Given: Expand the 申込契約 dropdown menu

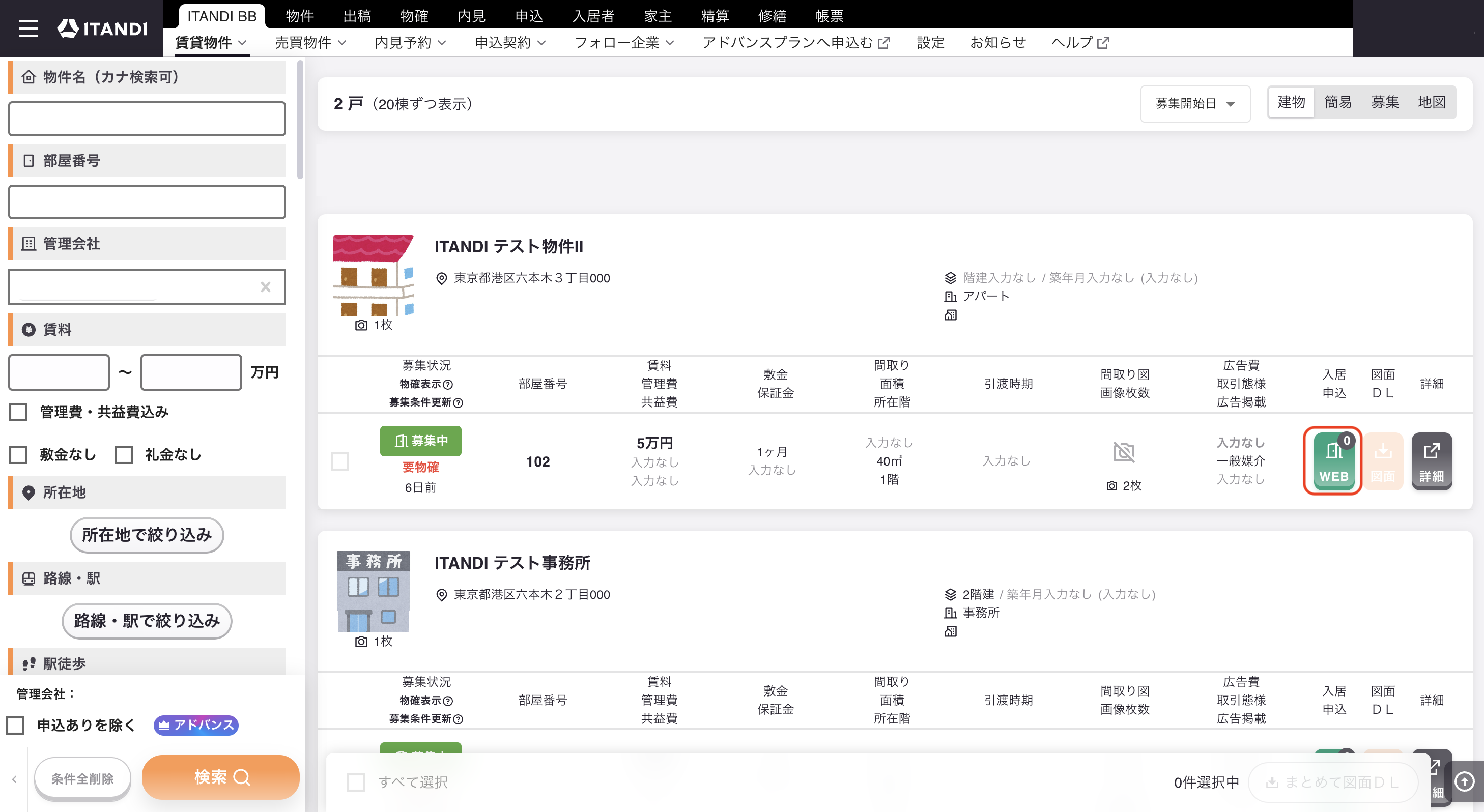Looking at the screenshot, I should [510, 43].
